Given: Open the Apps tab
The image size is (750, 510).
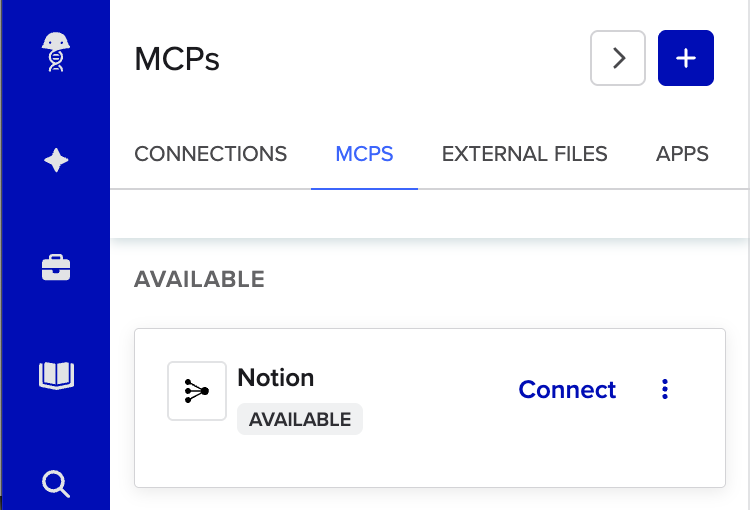Looking at the screenshot, I should pos(682,154).
